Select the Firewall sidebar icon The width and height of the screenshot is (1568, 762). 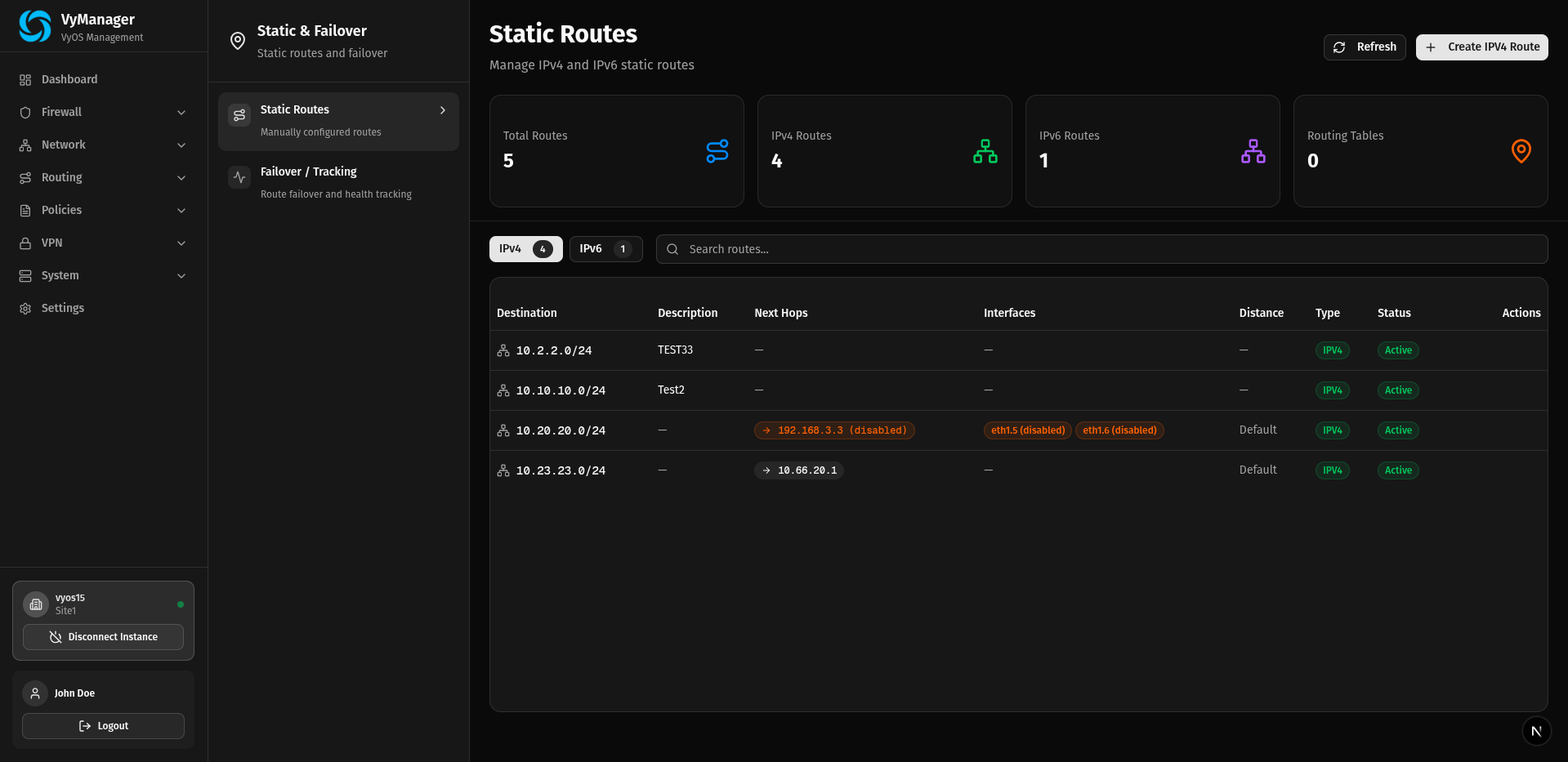tap(25, 112)
